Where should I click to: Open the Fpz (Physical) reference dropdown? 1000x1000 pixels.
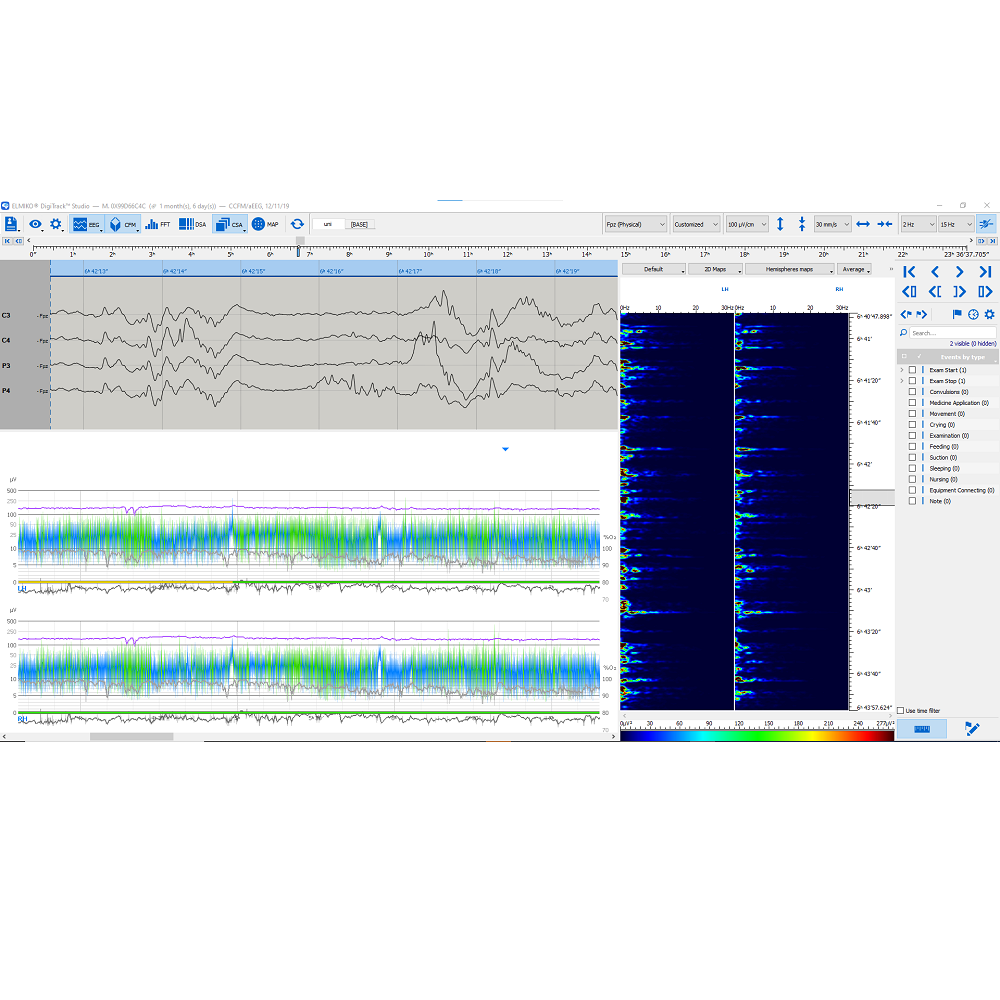(x=635, y=225)
